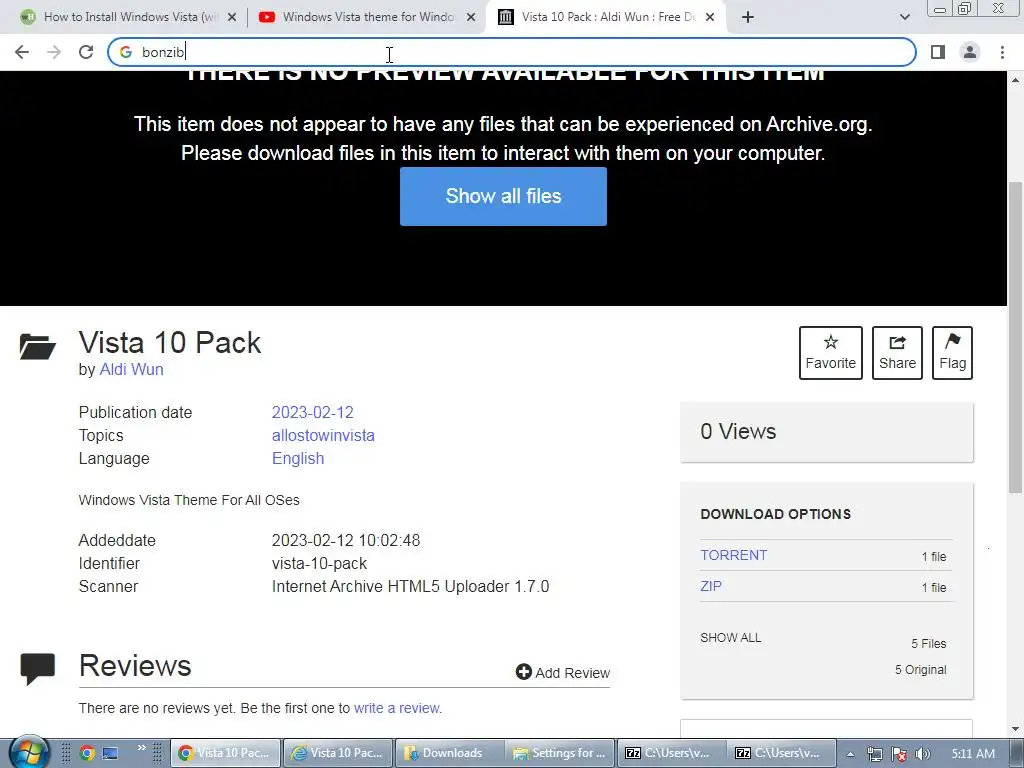Viewport: 1024px width, 768px height.
Task: Click SHOW ALL in download options
Action: click(730, 637)
